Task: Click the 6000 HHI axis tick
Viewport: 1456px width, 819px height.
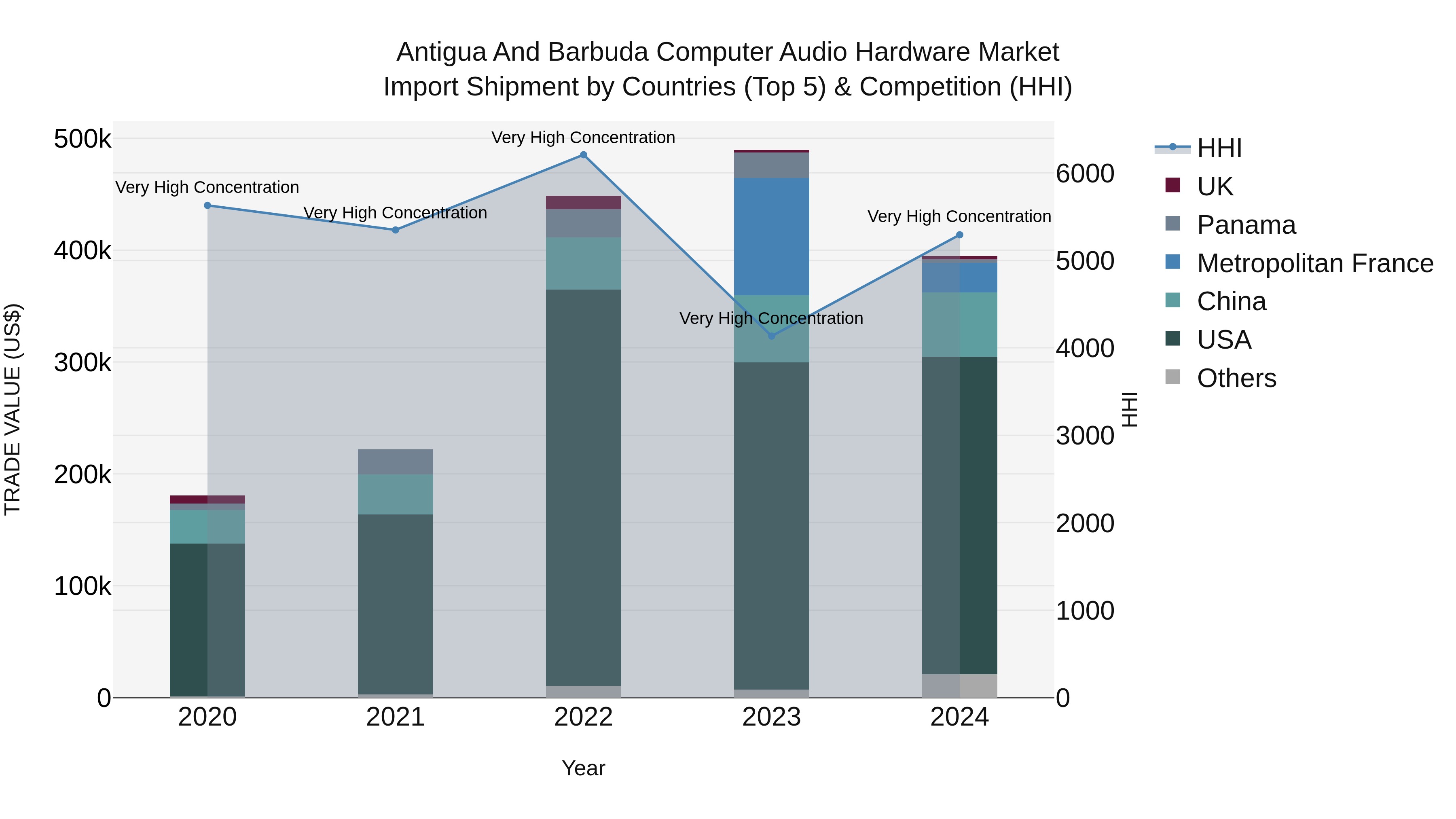Action: [1085, 174]
